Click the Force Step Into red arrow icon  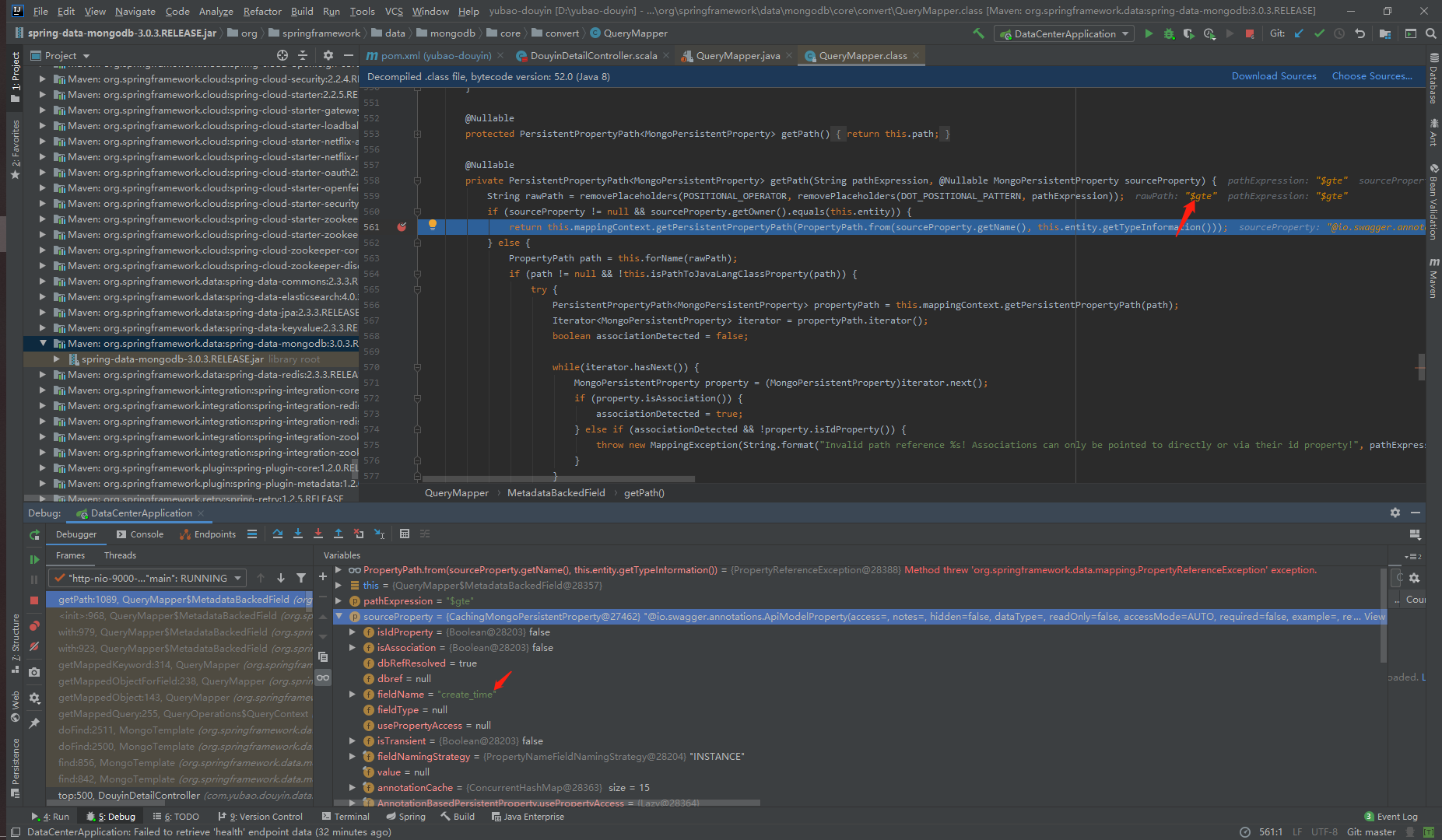click(318, 534)
